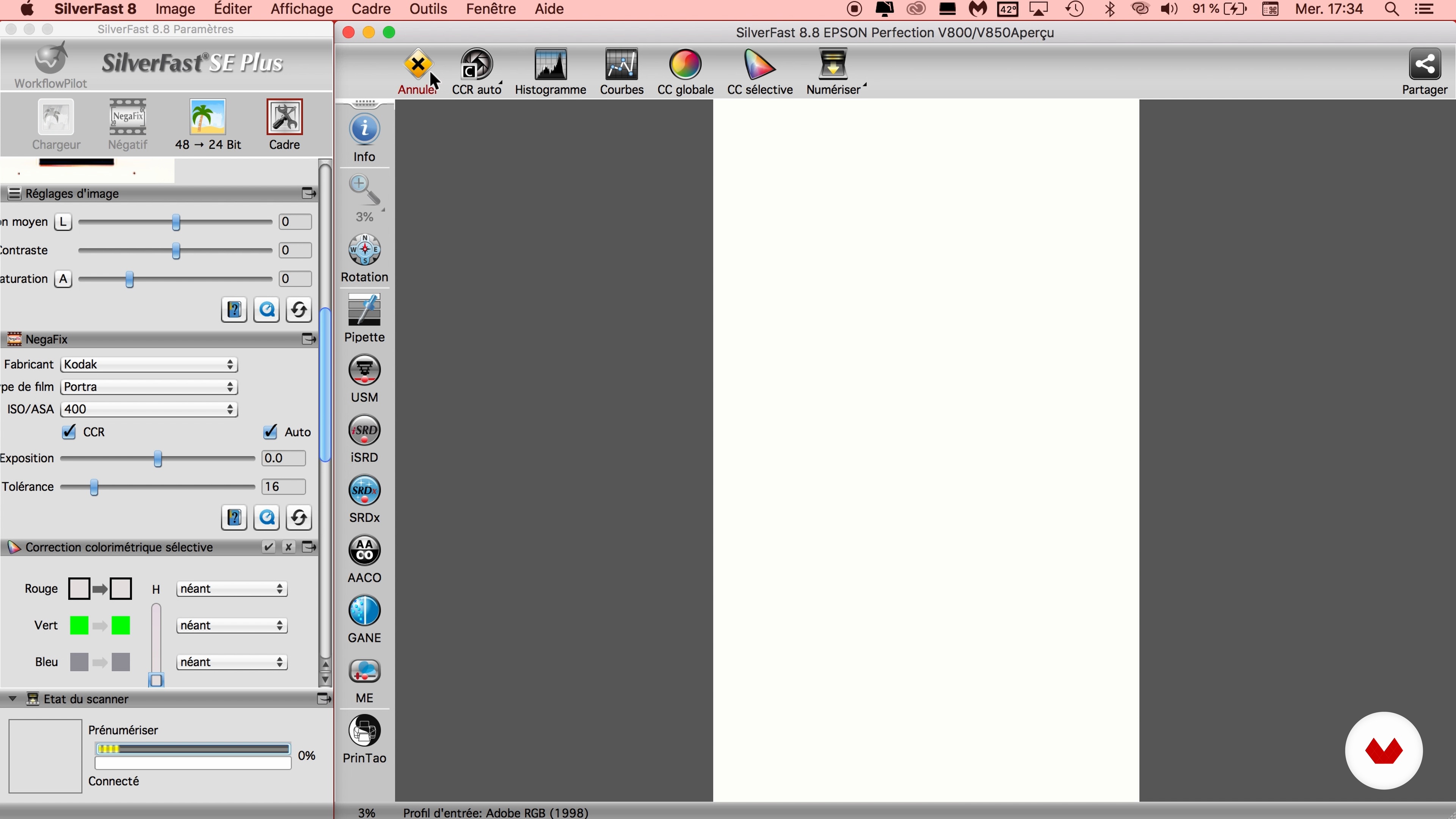Apply selective color correction checkmark
1456x819 pixels.
point(268,546)
